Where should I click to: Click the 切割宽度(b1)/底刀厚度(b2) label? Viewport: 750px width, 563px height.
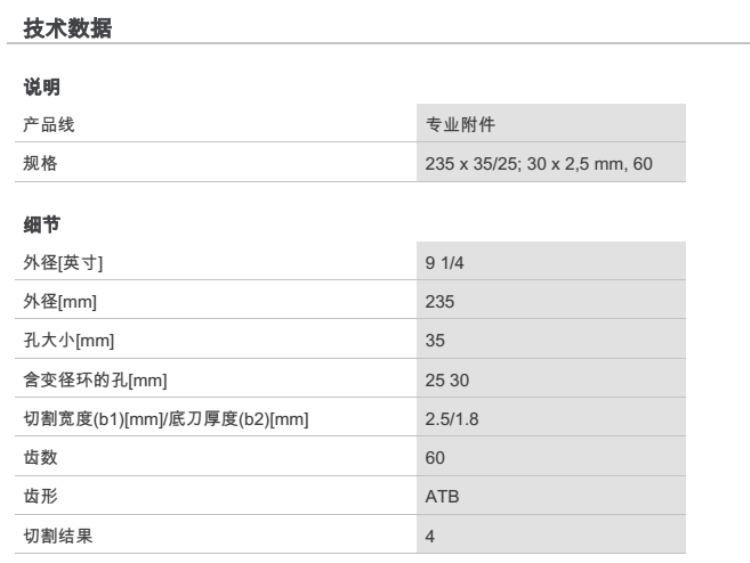coord(164,419)
